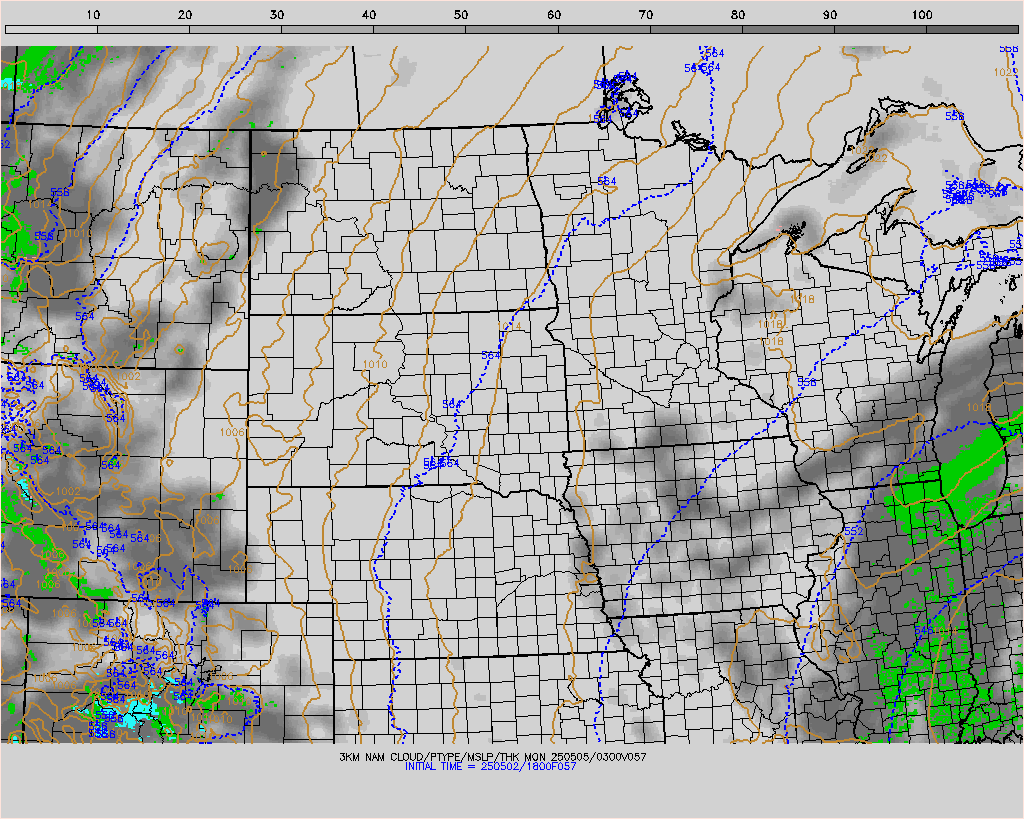Click the 30 label on the cloud scale
The image size is (1024, 819).
point(277,15)
